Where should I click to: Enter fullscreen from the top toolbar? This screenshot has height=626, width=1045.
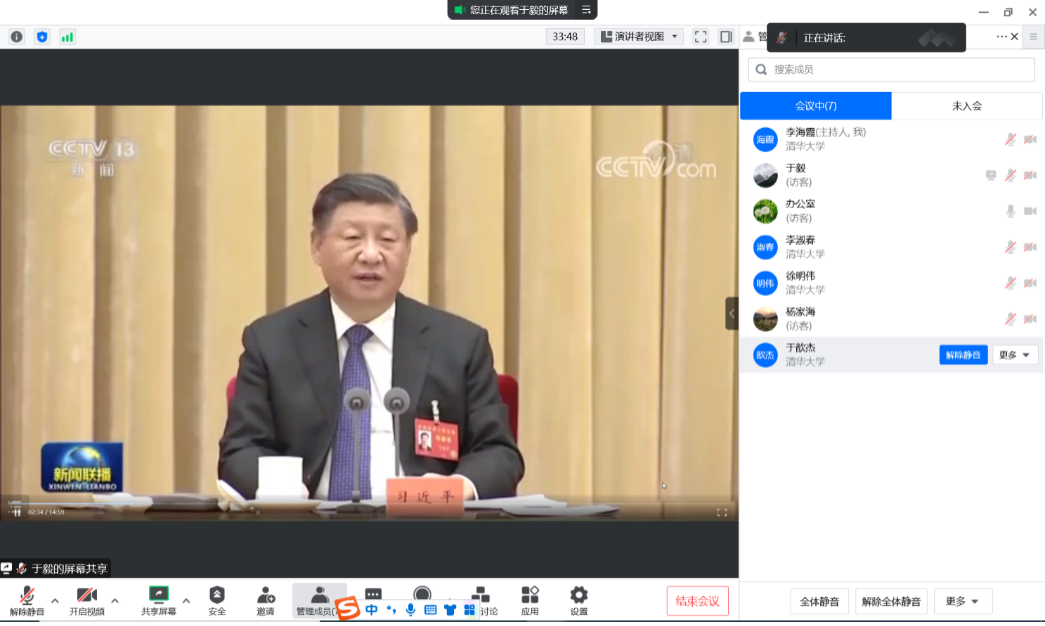point(700,37)
